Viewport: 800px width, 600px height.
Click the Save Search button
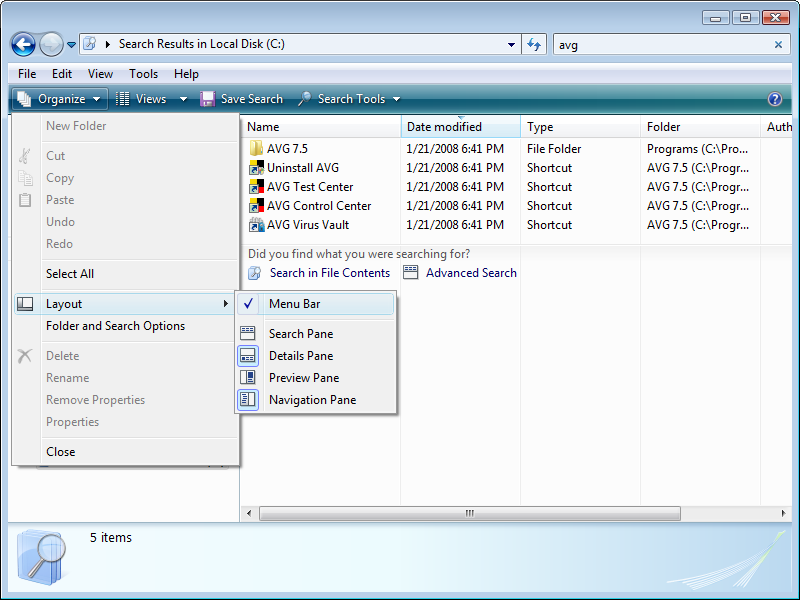(x=241, y=99)
